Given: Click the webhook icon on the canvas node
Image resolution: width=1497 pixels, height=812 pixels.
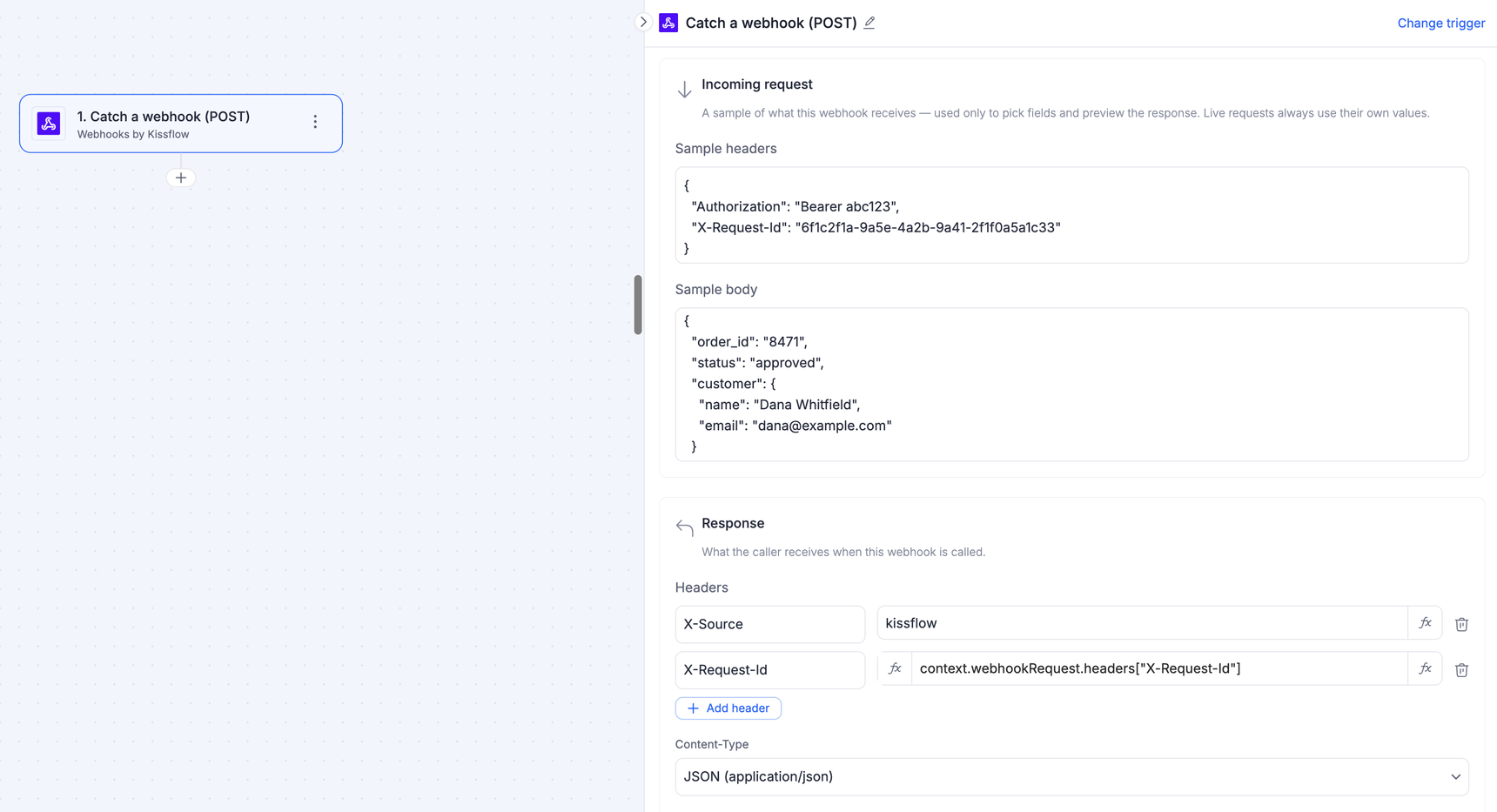Looking at the screenshot, I should tap(49, 124).
